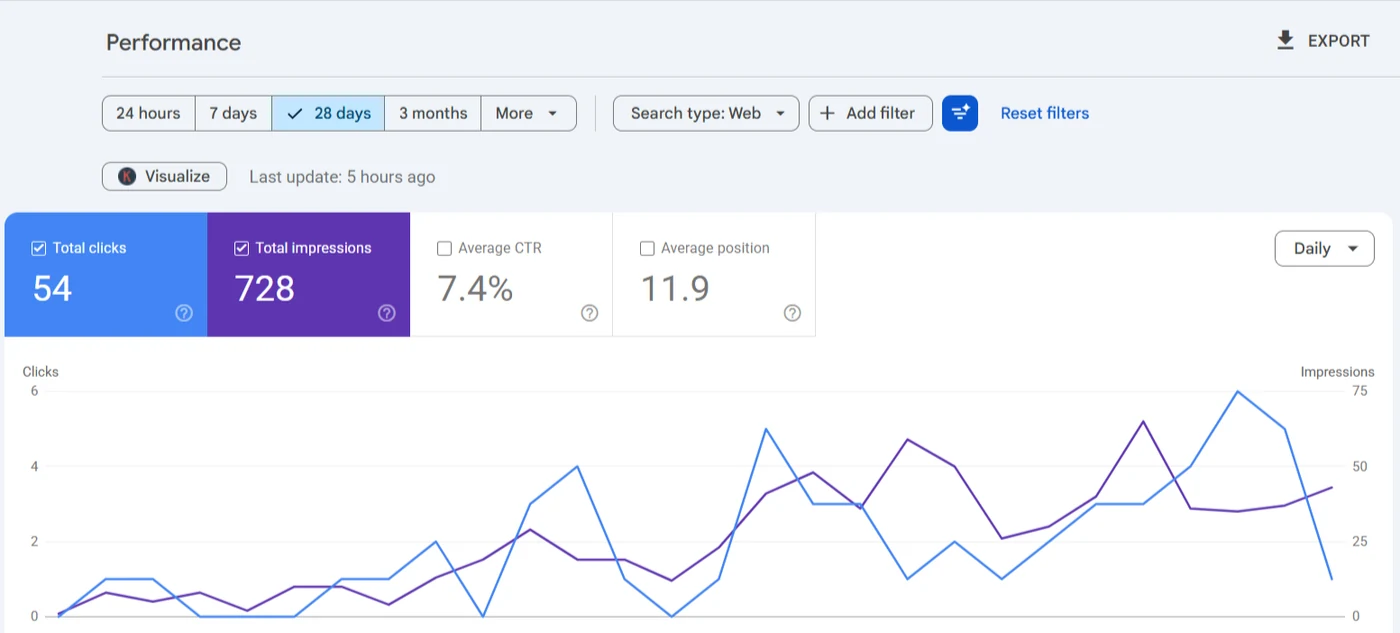Click Add filter button
The width and height of the screenshot is (1400, 633).
click(870, 113)
